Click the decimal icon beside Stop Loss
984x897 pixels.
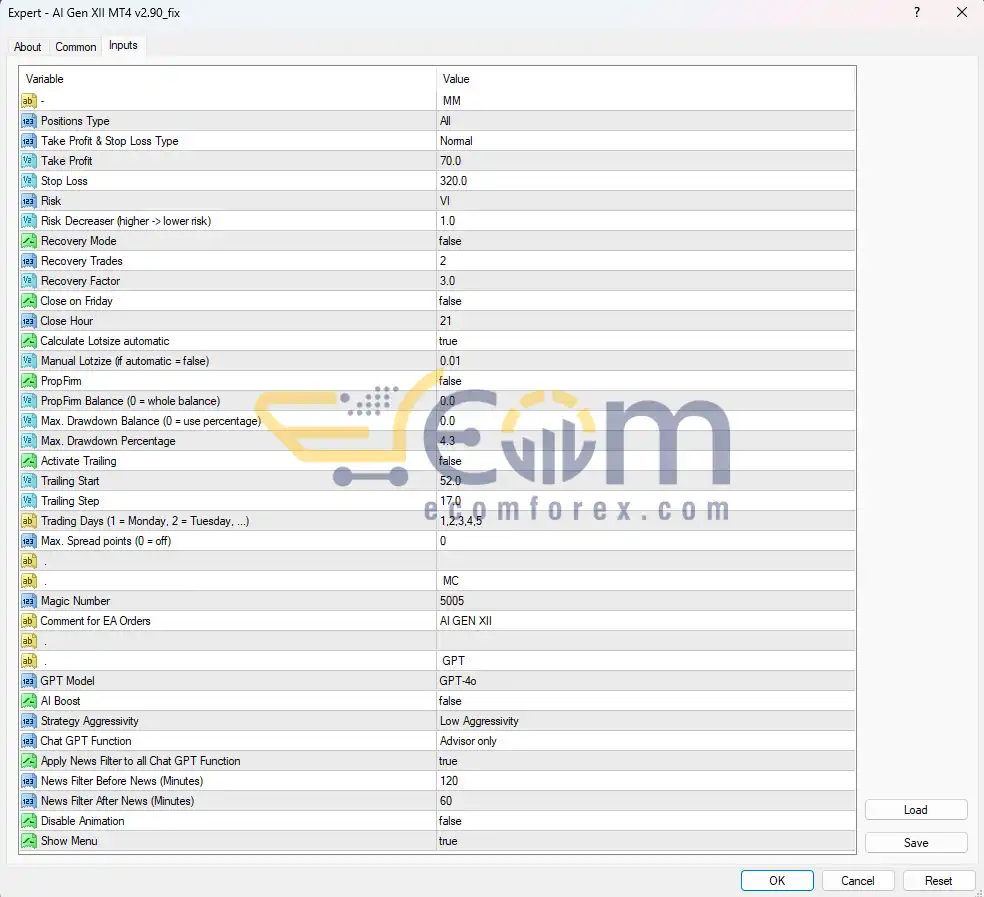(27, 181)
